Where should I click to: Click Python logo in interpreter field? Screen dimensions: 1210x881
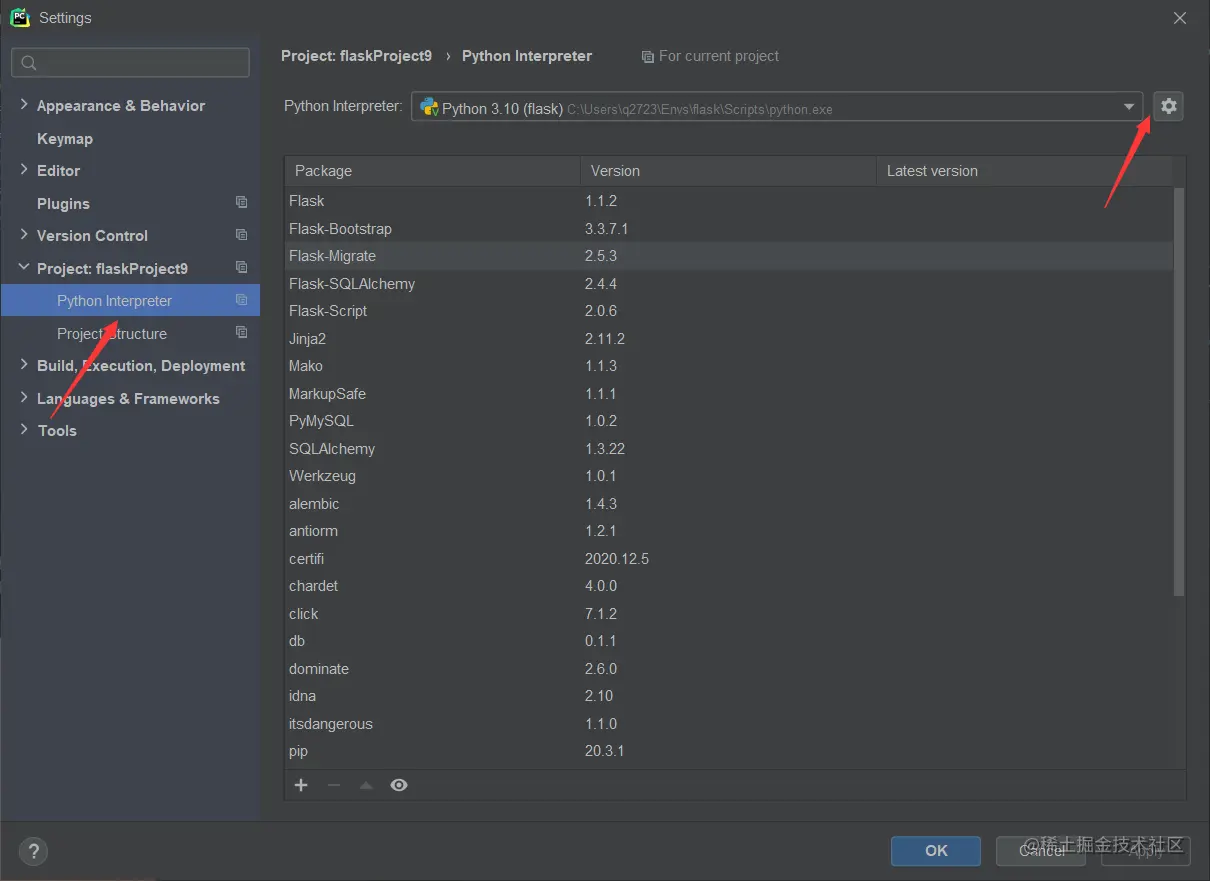(x=429, y=107)
